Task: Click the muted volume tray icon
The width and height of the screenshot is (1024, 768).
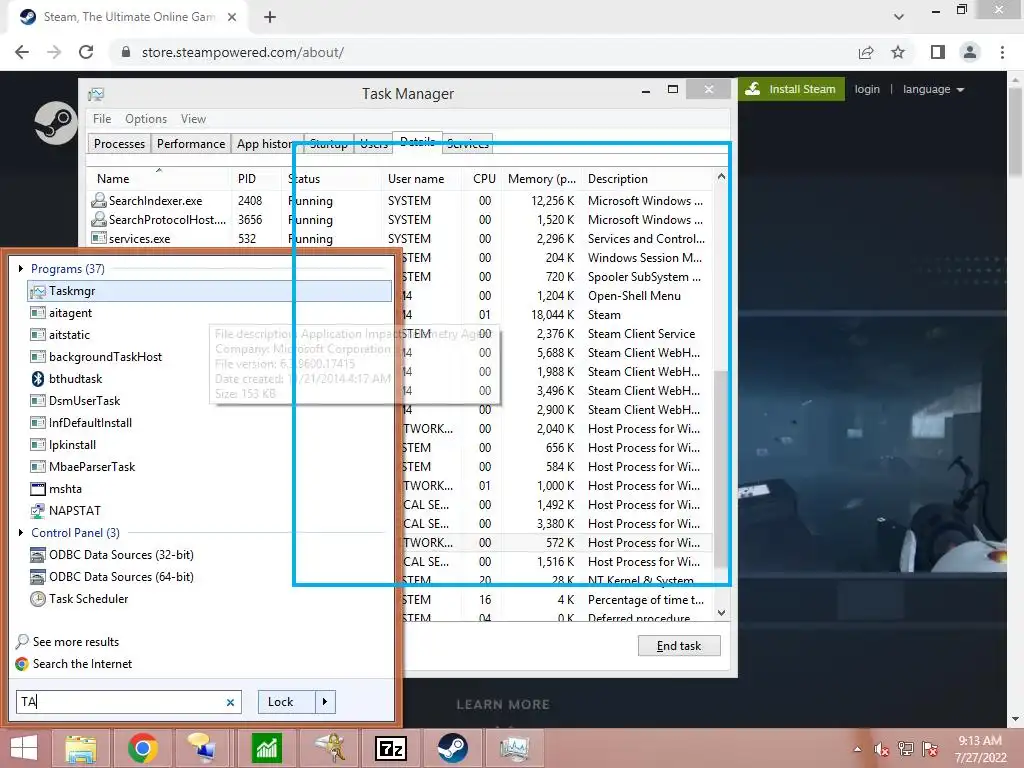Action: point(882,749)
